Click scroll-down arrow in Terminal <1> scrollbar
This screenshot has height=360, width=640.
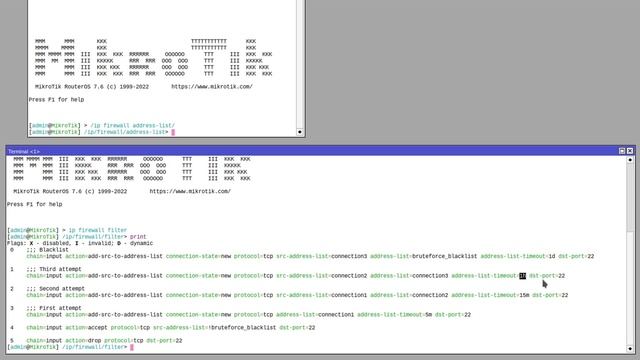[630, 349]
